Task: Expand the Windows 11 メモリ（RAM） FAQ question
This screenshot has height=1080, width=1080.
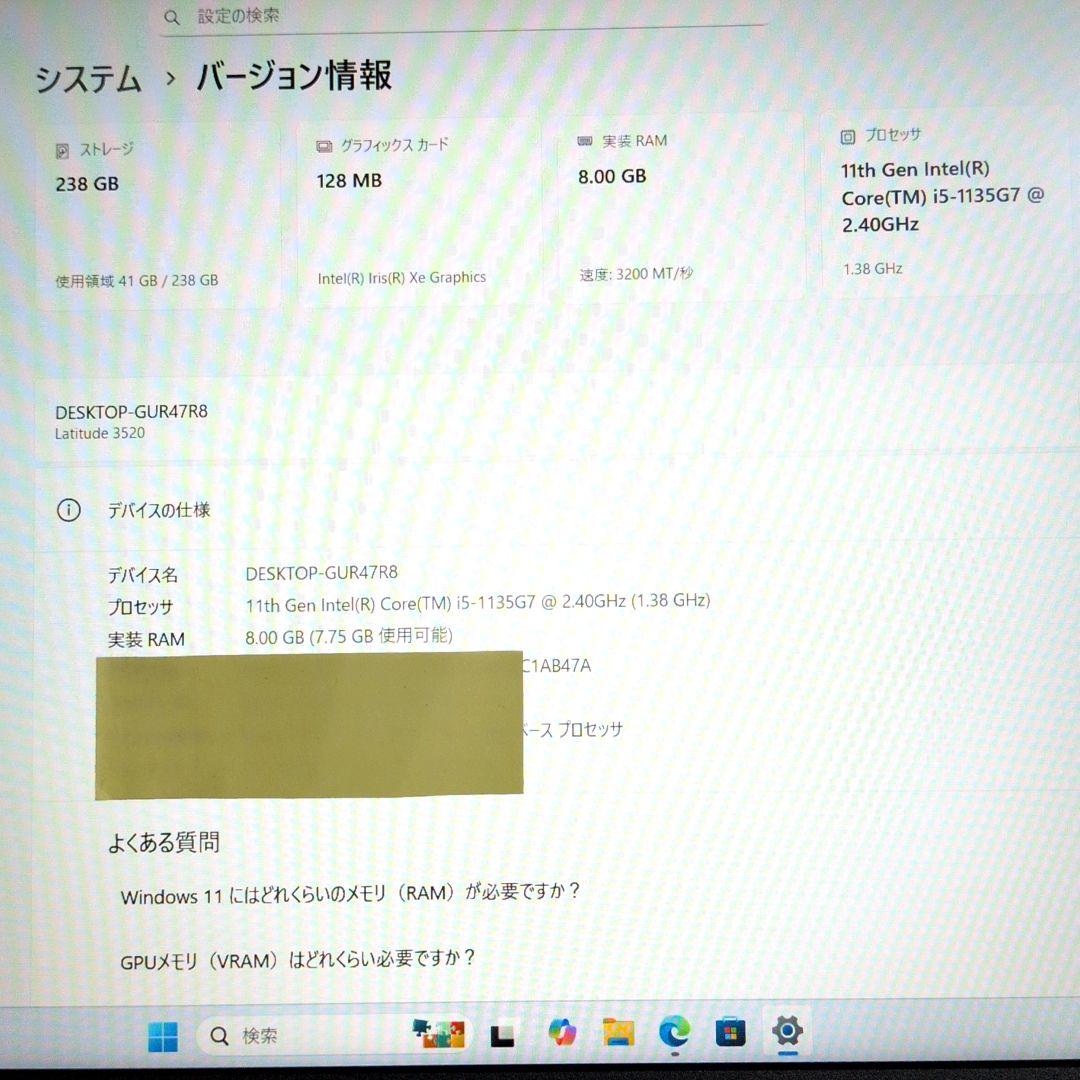Action: click(352, 896)
